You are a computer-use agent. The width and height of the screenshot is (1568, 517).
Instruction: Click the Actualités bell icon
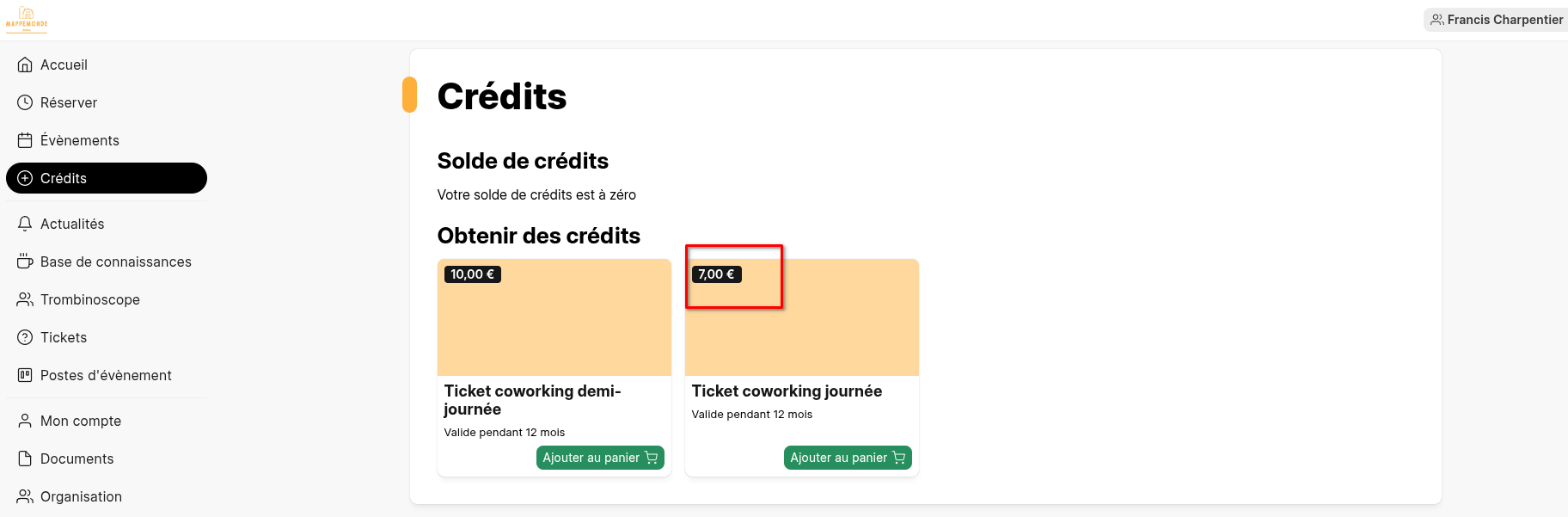(x=25, y=224)
